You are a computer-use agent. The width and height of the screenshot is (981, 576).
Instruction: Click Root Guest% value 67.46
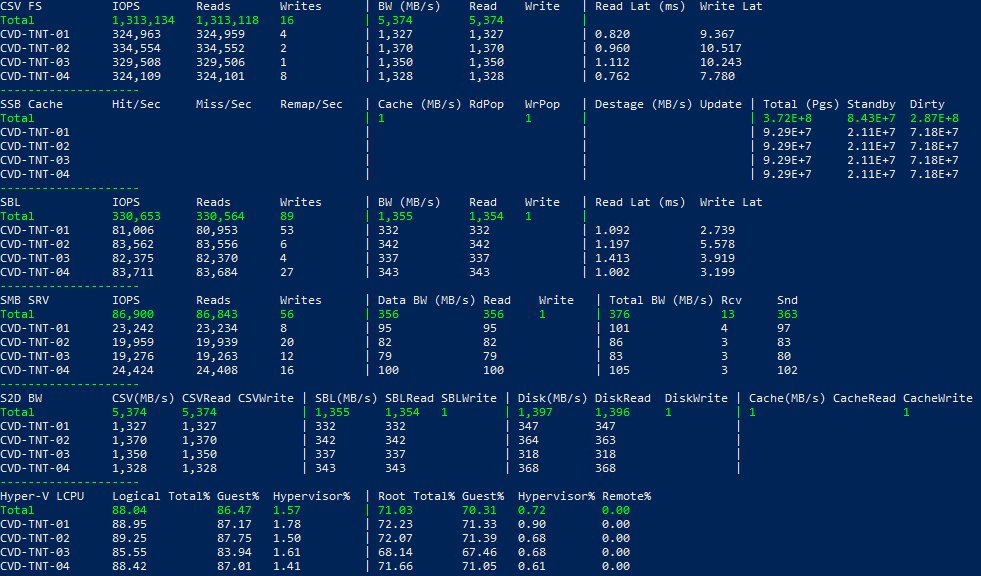(479, 553)
